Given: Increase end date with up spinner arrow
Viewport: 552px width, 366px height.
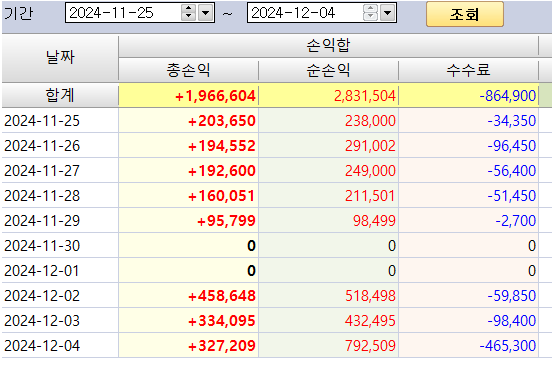Looking at the screenshot, I should (x=370, y=9).
